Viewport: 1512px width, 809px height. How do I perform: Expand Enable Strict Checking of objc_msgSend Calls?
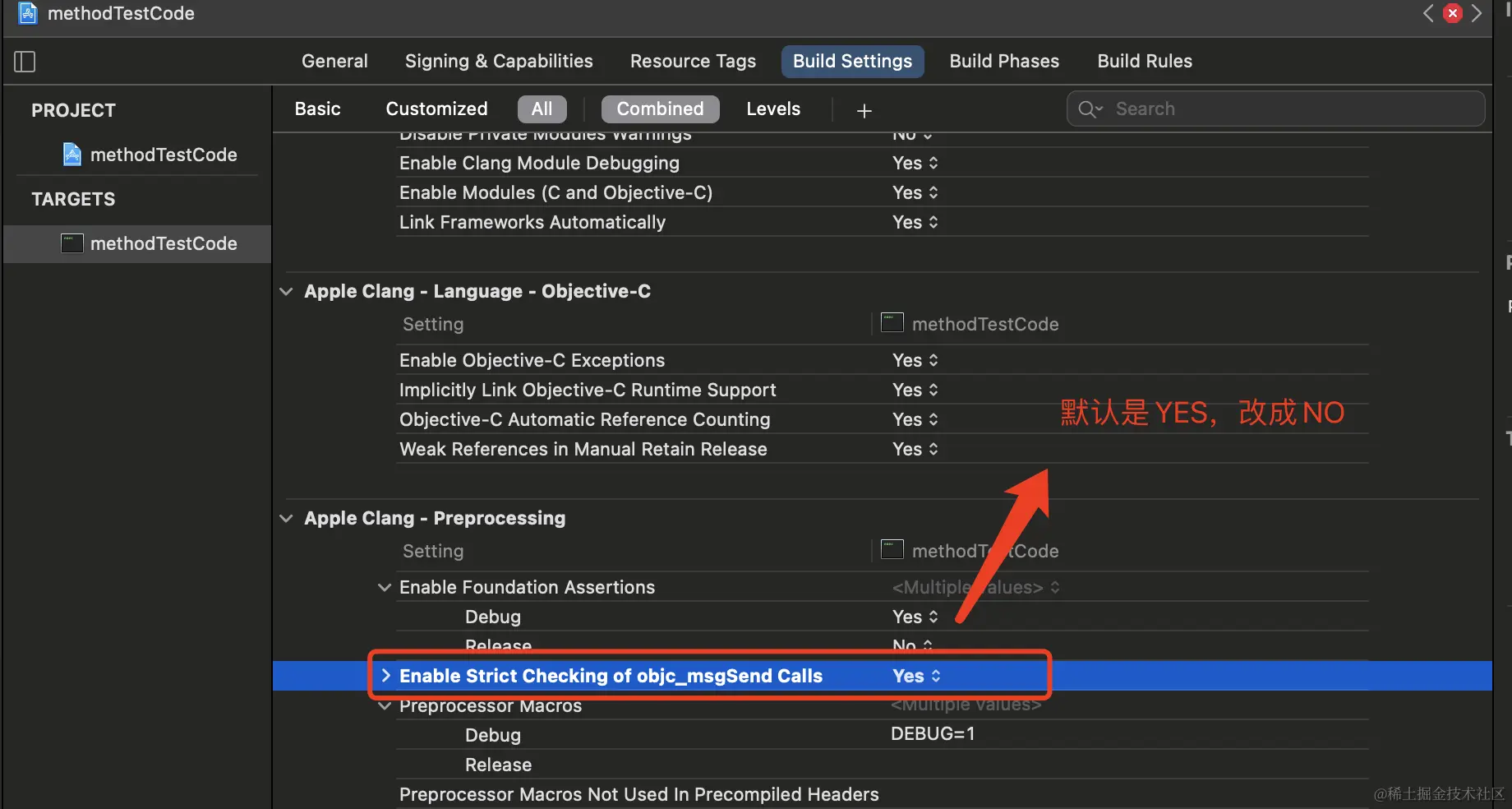pyautogui.click(x=385, y=676)
